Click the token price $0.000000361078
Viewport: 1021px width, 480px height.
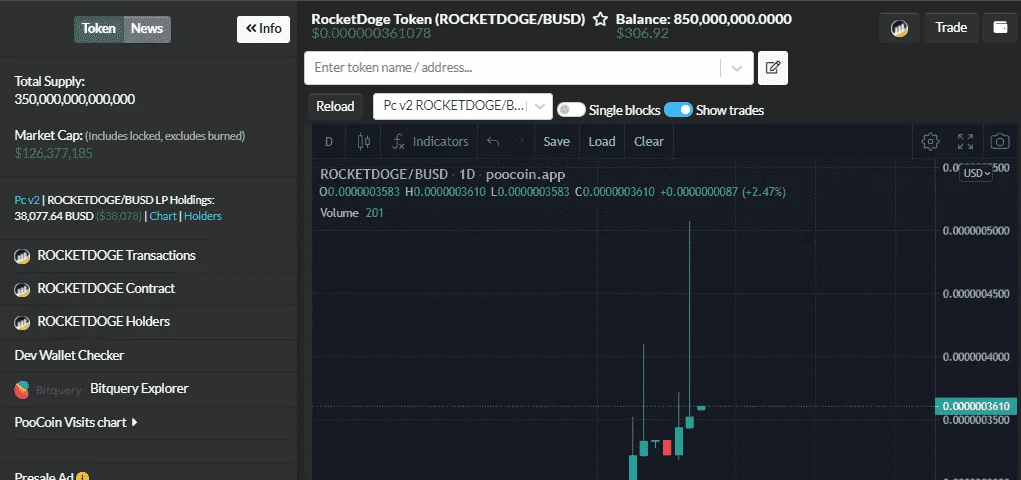pyautogui.click(x=371, y=33)
